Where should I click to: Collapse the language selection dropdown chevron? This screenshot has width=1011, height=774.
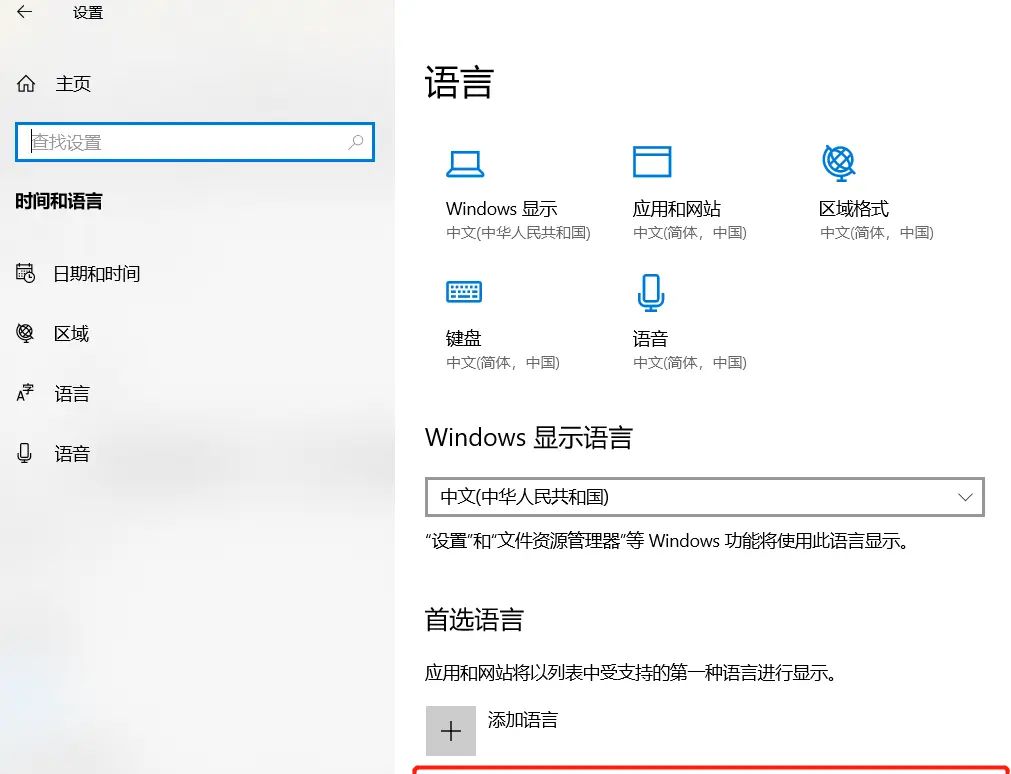(x=965, y=496)
